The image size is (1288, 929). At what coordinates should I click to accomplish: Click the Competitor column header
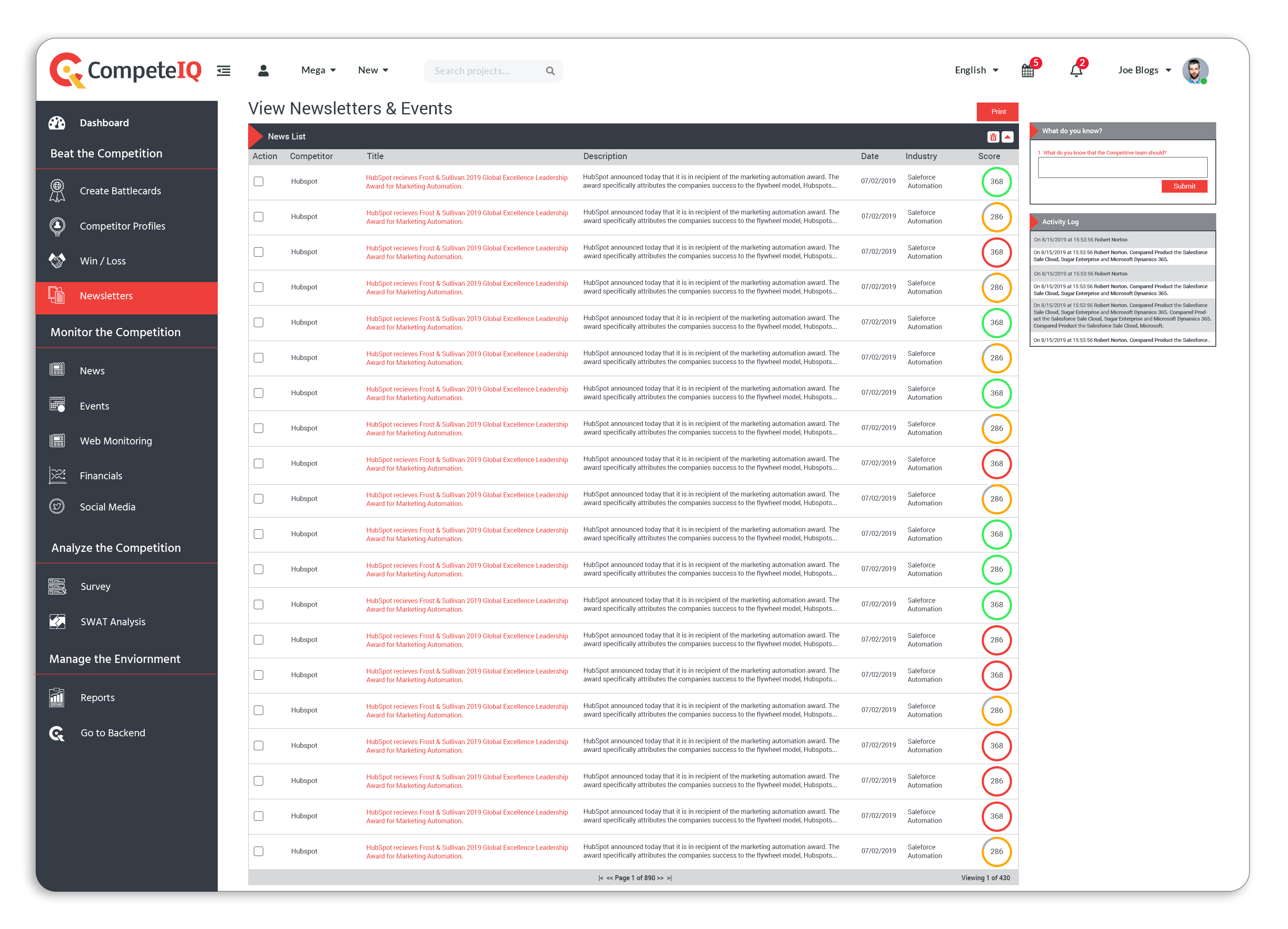311,156
